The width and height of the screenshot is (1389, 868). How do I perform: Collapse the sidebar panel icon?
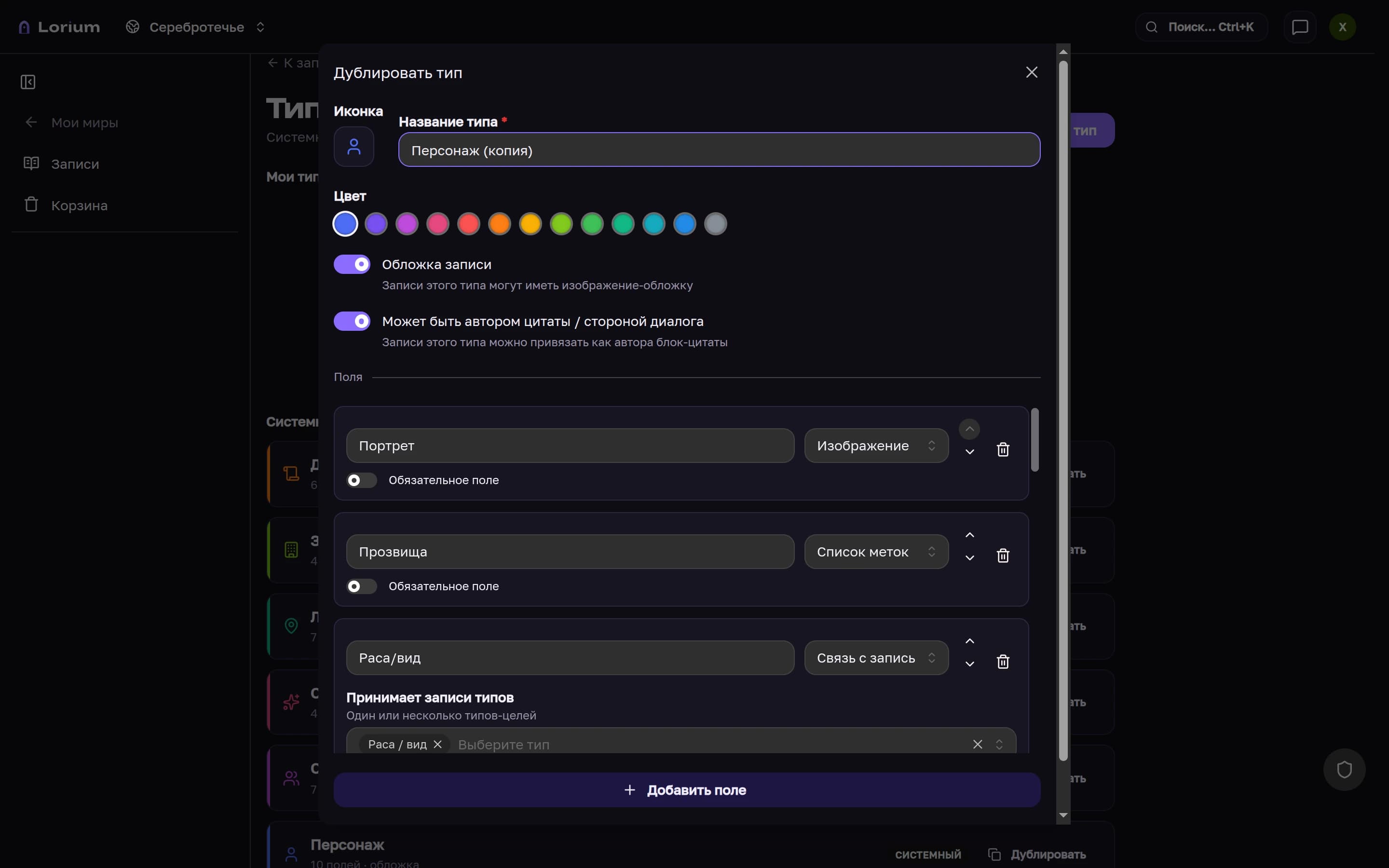click(x=28, y=82)
